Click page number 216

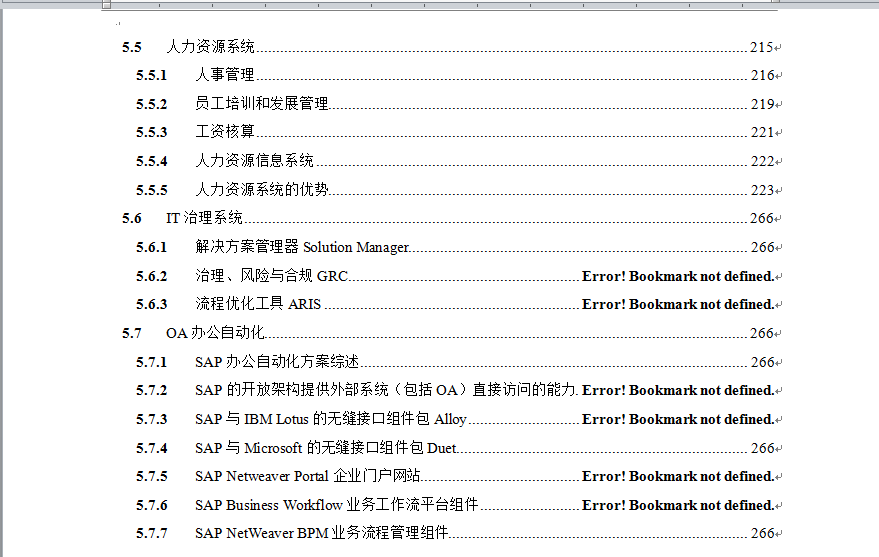point(762,75)
